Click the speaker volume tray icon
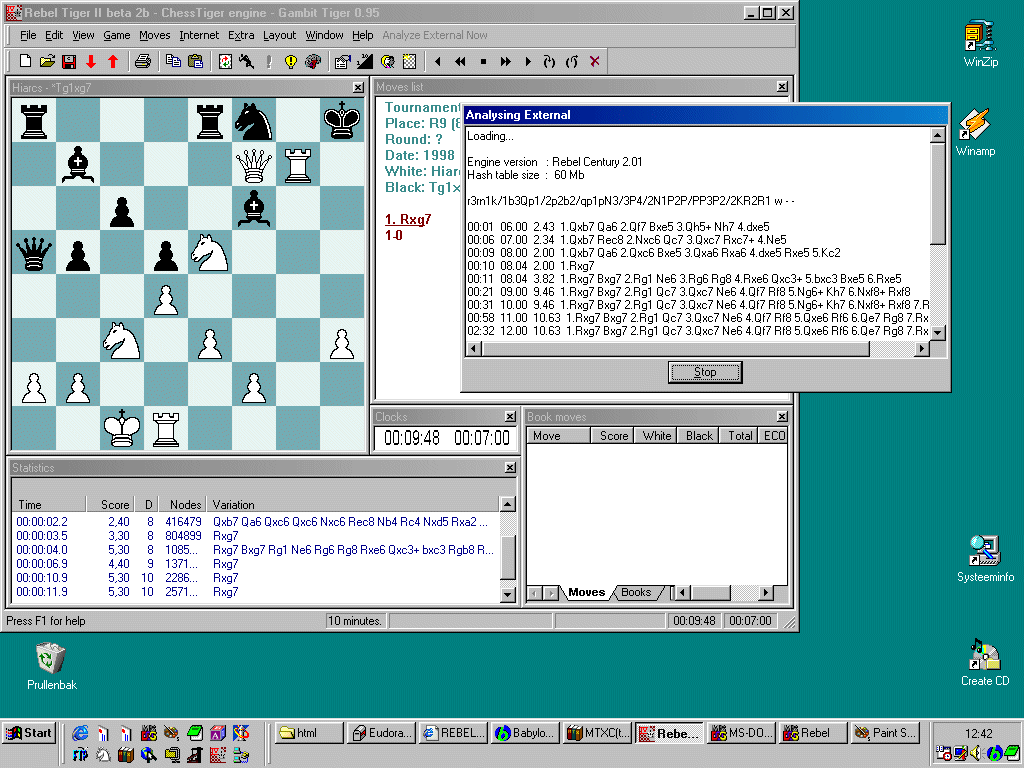This screenshot has width=1024, height=768. 977,754
